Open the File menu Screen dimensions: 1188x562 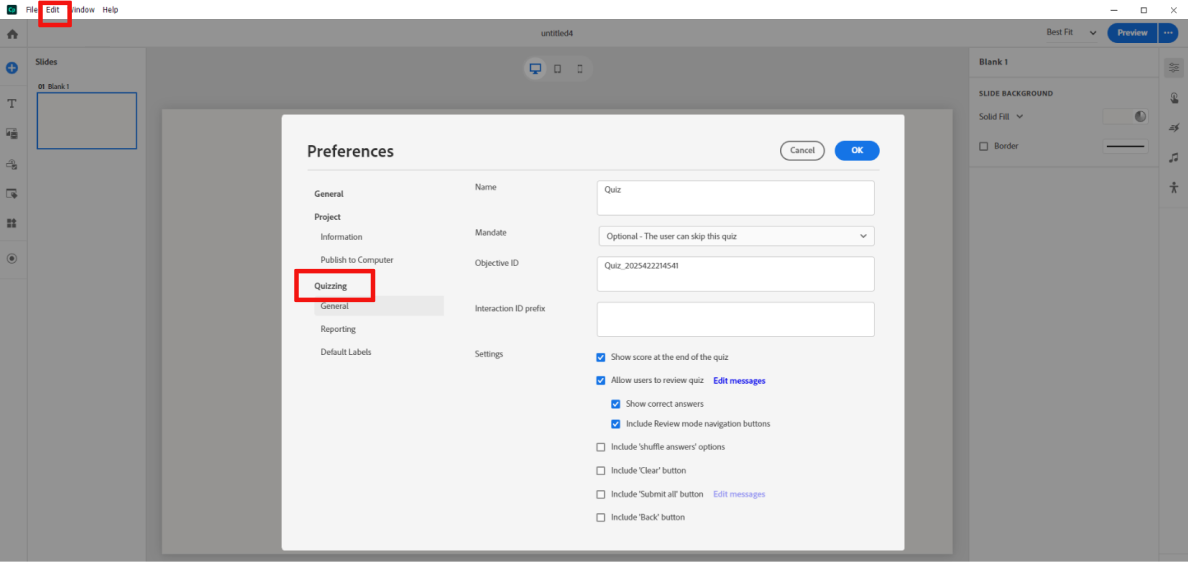coord(32,10)
